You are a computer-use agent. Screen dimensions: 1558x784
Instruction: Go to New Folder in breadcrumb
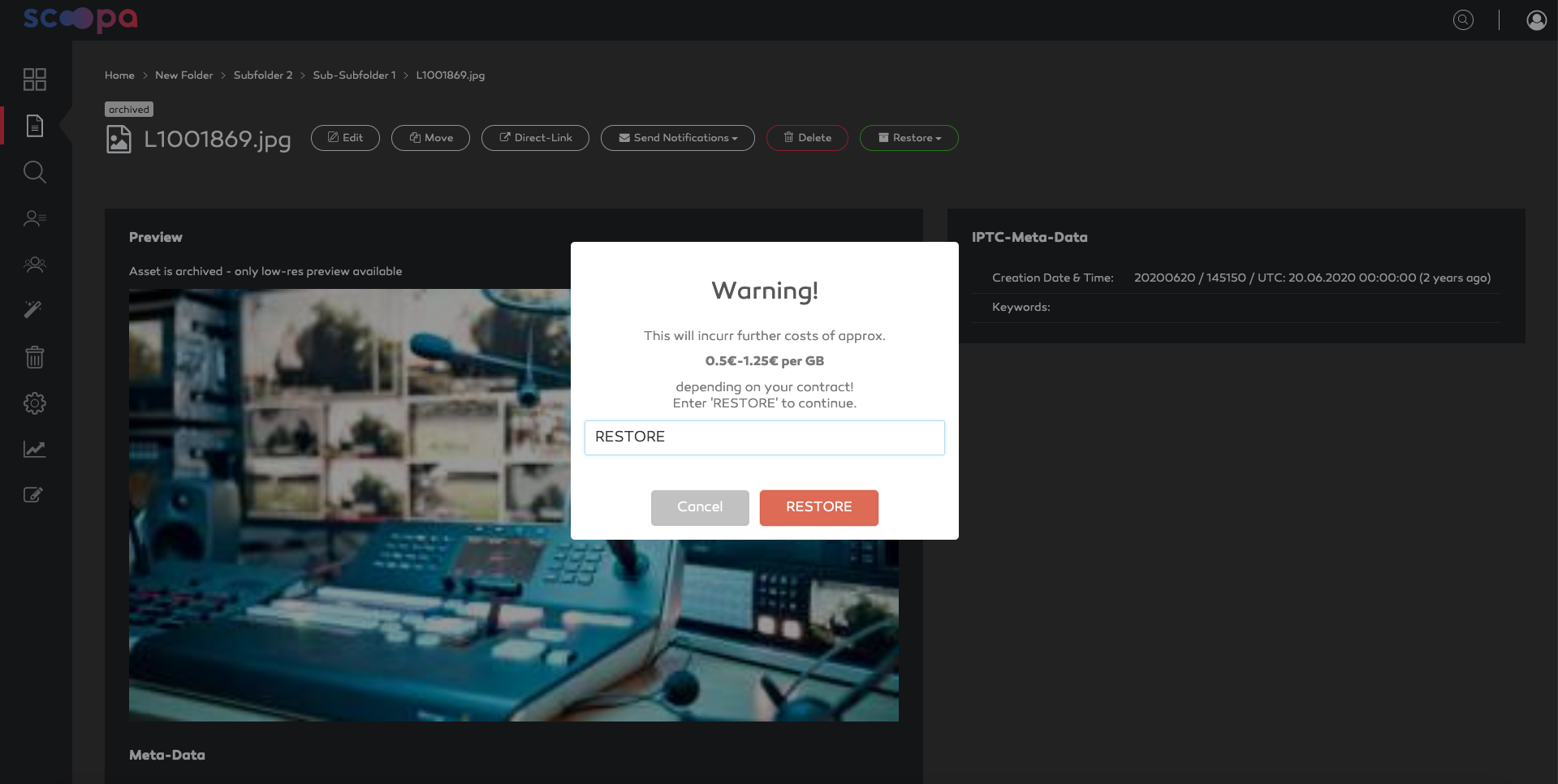[x=184, y=75]
